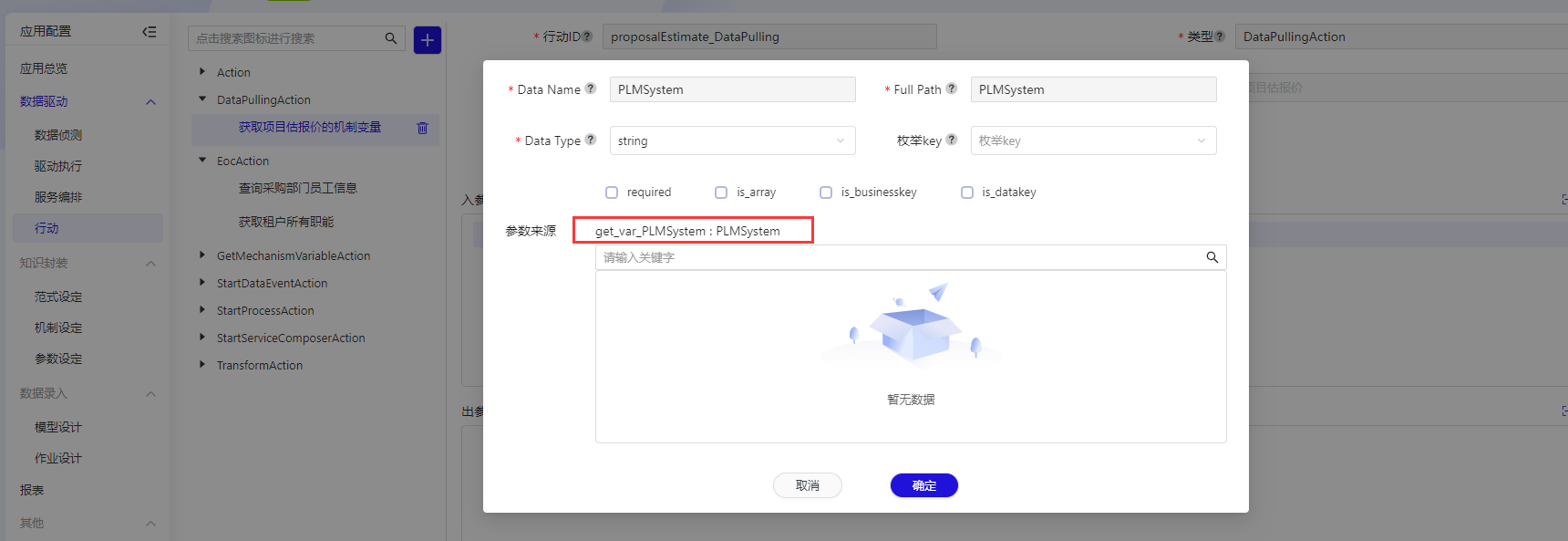Expand GetMechanismVariableAction node
The width and height of the screenshot is (1568, 541).
pyautogui.click(x=202, y=255)
